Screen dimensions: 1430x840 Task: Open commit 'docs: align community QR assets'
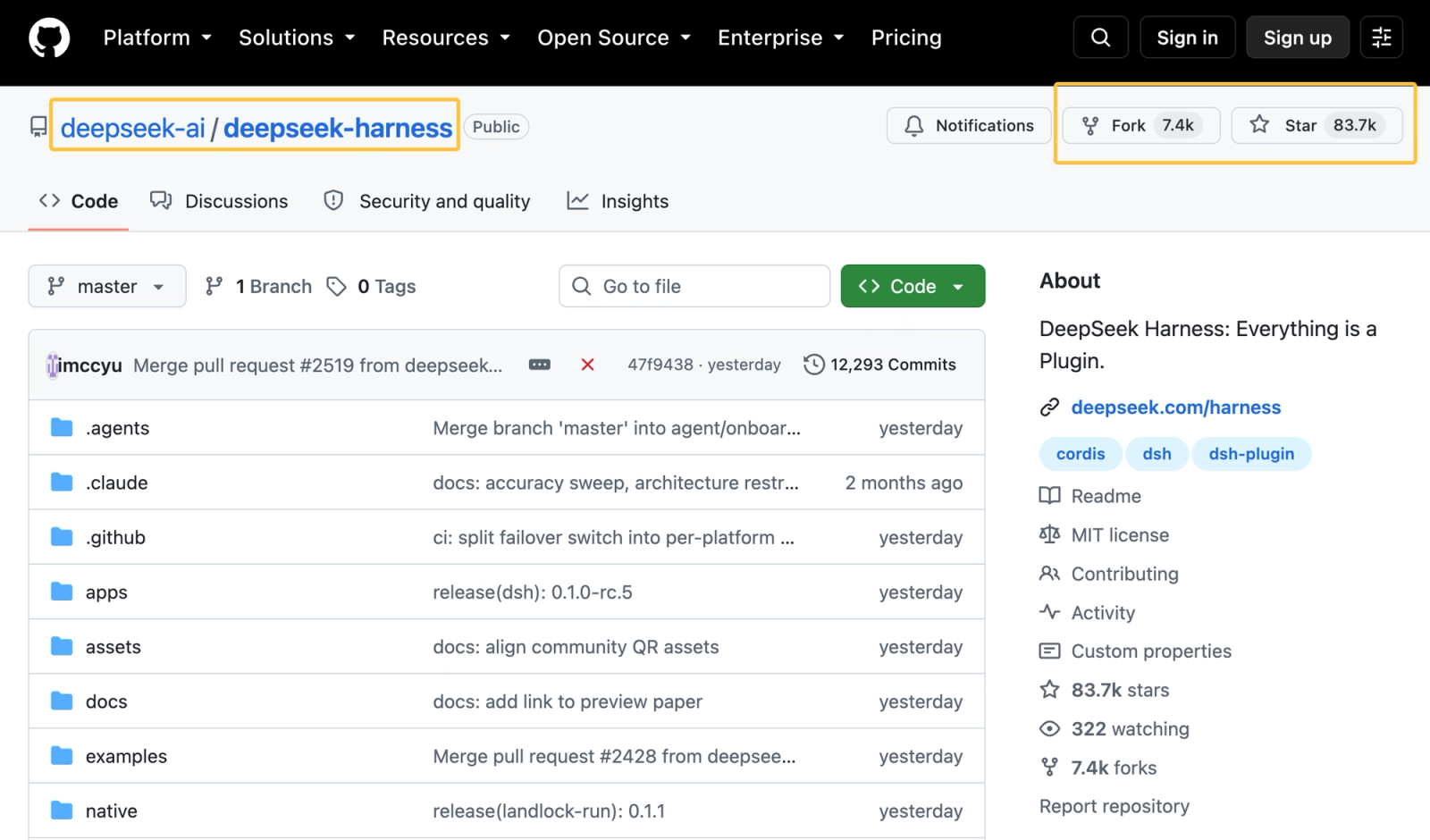coord(576,646)
